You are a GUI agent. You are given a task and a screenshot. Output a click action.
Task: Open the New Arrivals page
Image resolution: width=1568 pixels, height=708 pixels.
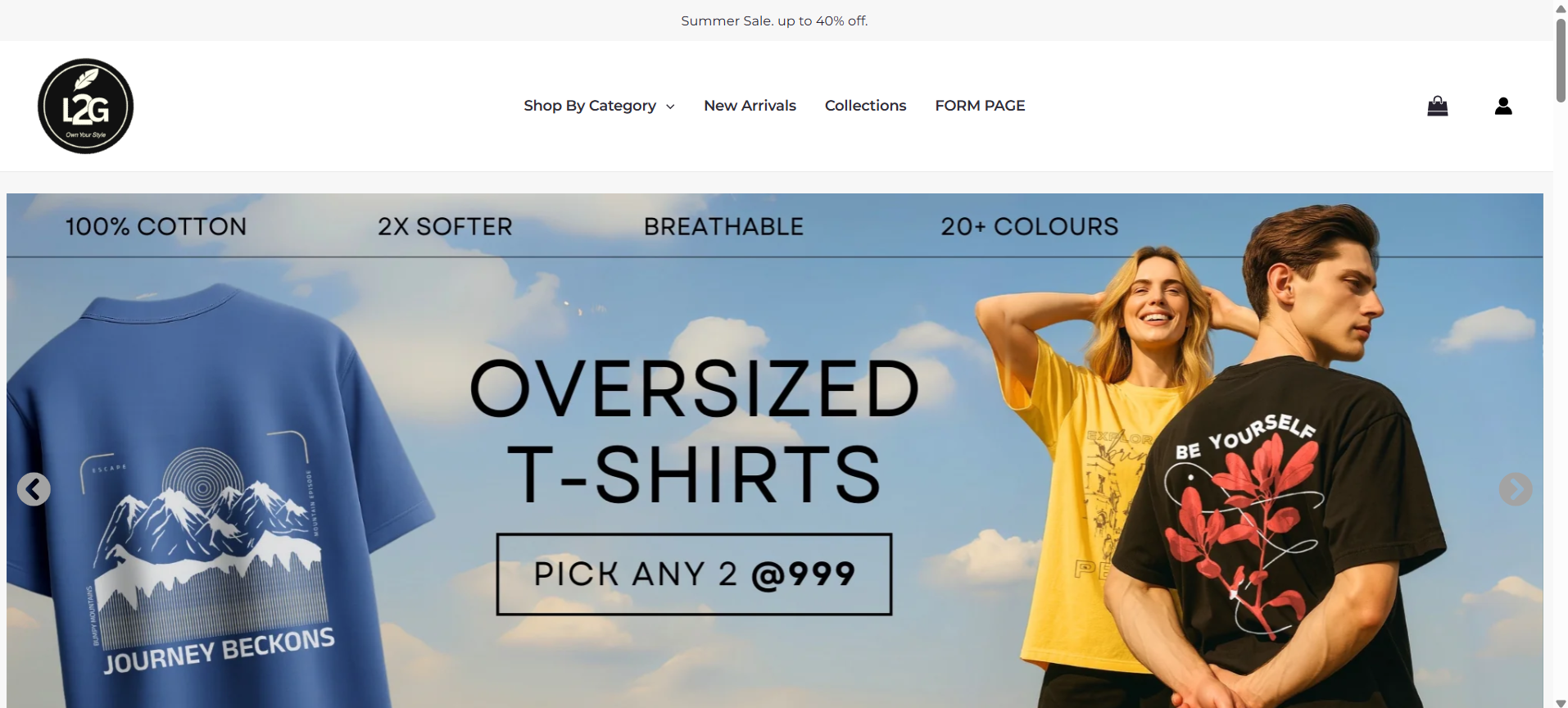tap(750, 106)
